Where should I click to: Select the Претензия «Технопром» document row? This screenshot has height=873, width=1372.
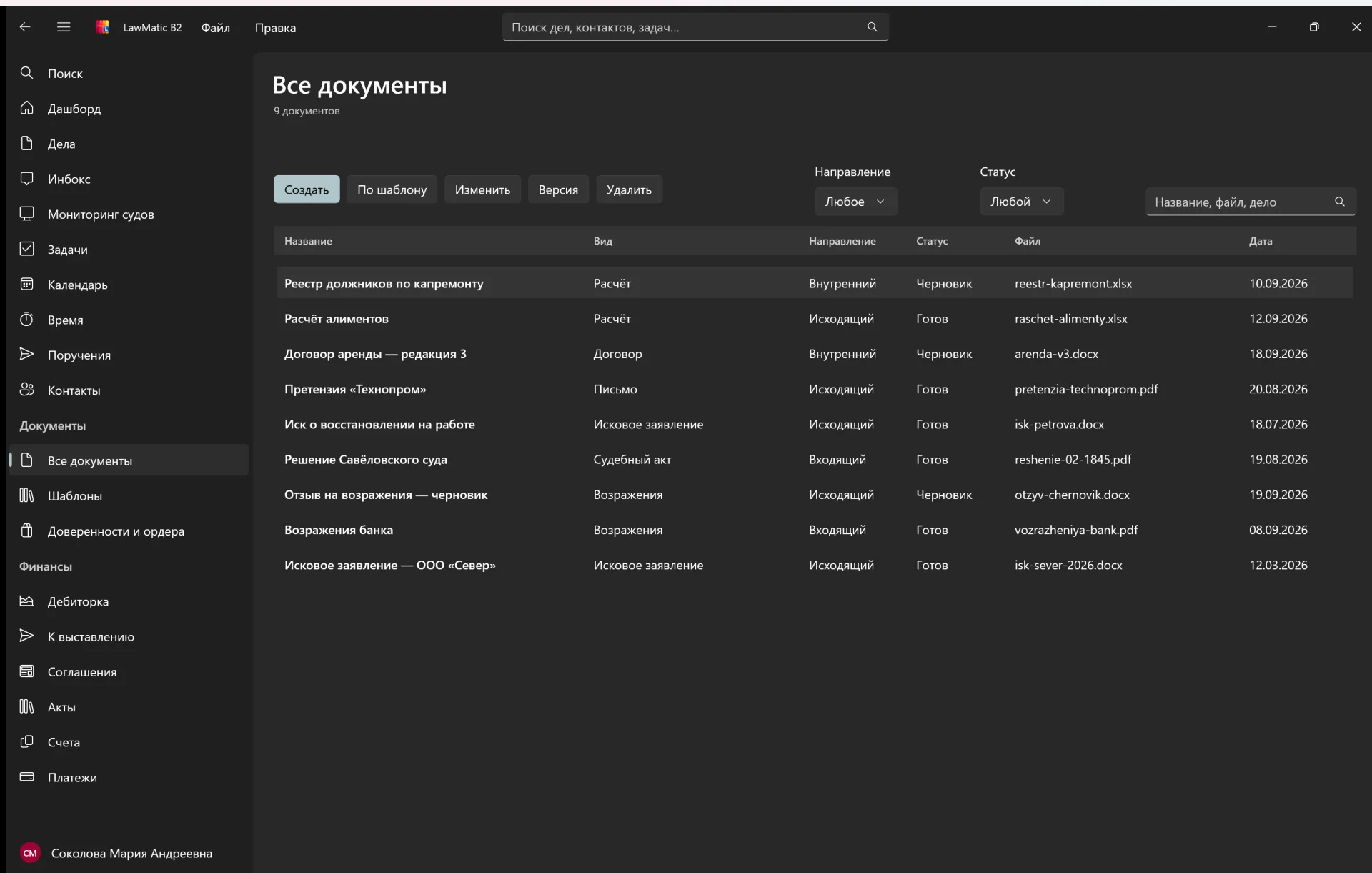pyautogui.click(x=815, y=389)
